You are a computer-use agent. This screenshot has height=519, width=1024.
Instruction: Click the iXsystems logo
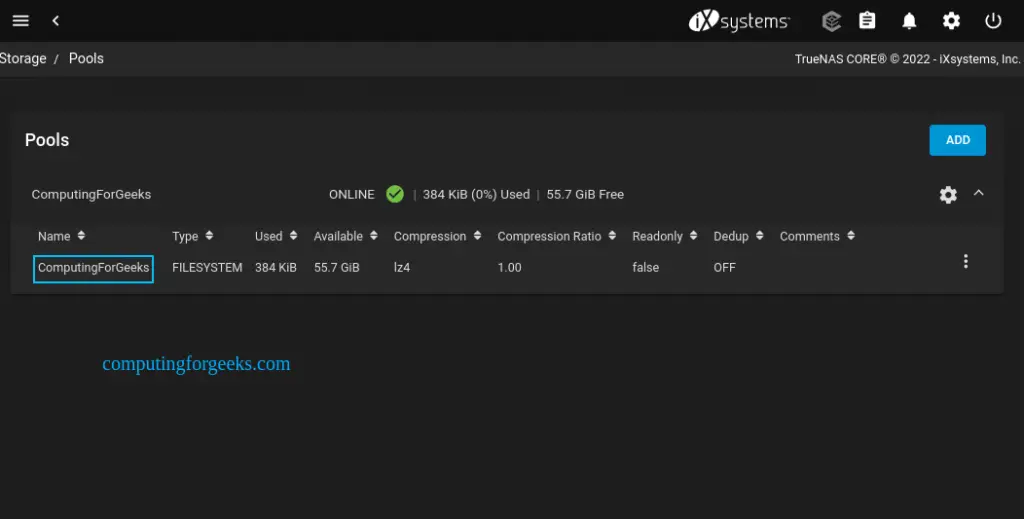[x=739, y=21]
